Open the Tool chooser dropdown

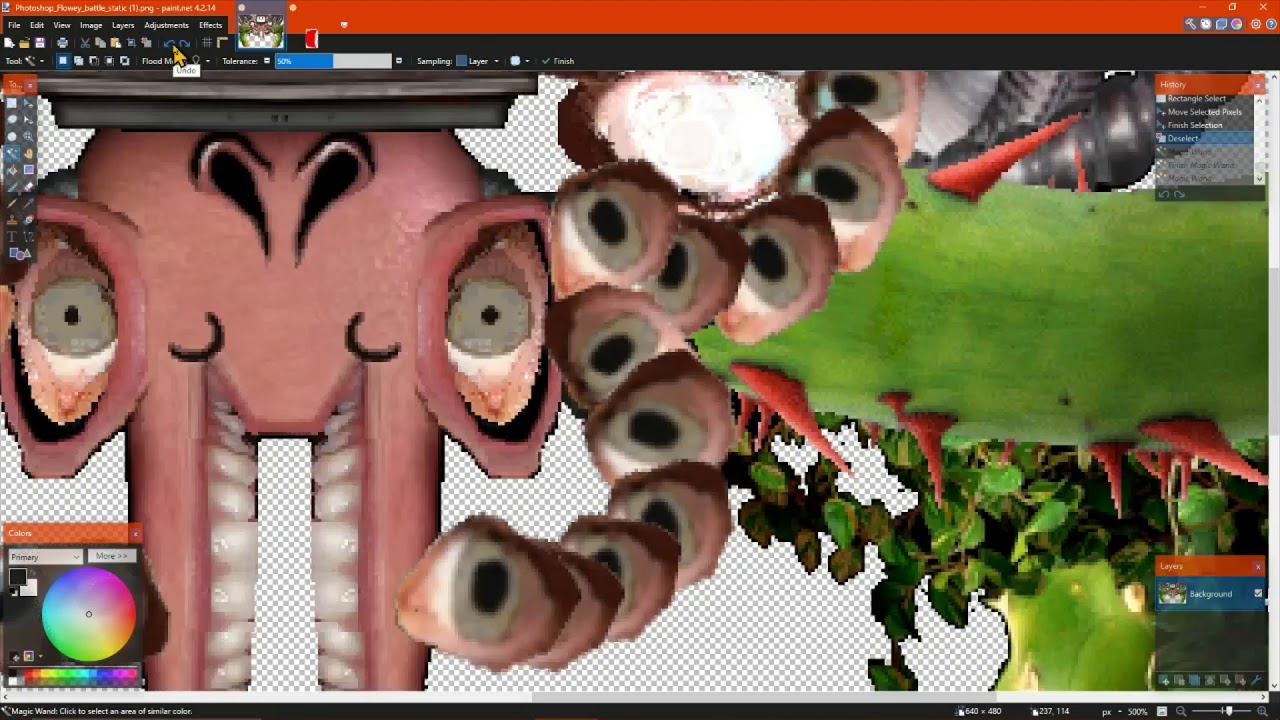(x=35, y=61)
